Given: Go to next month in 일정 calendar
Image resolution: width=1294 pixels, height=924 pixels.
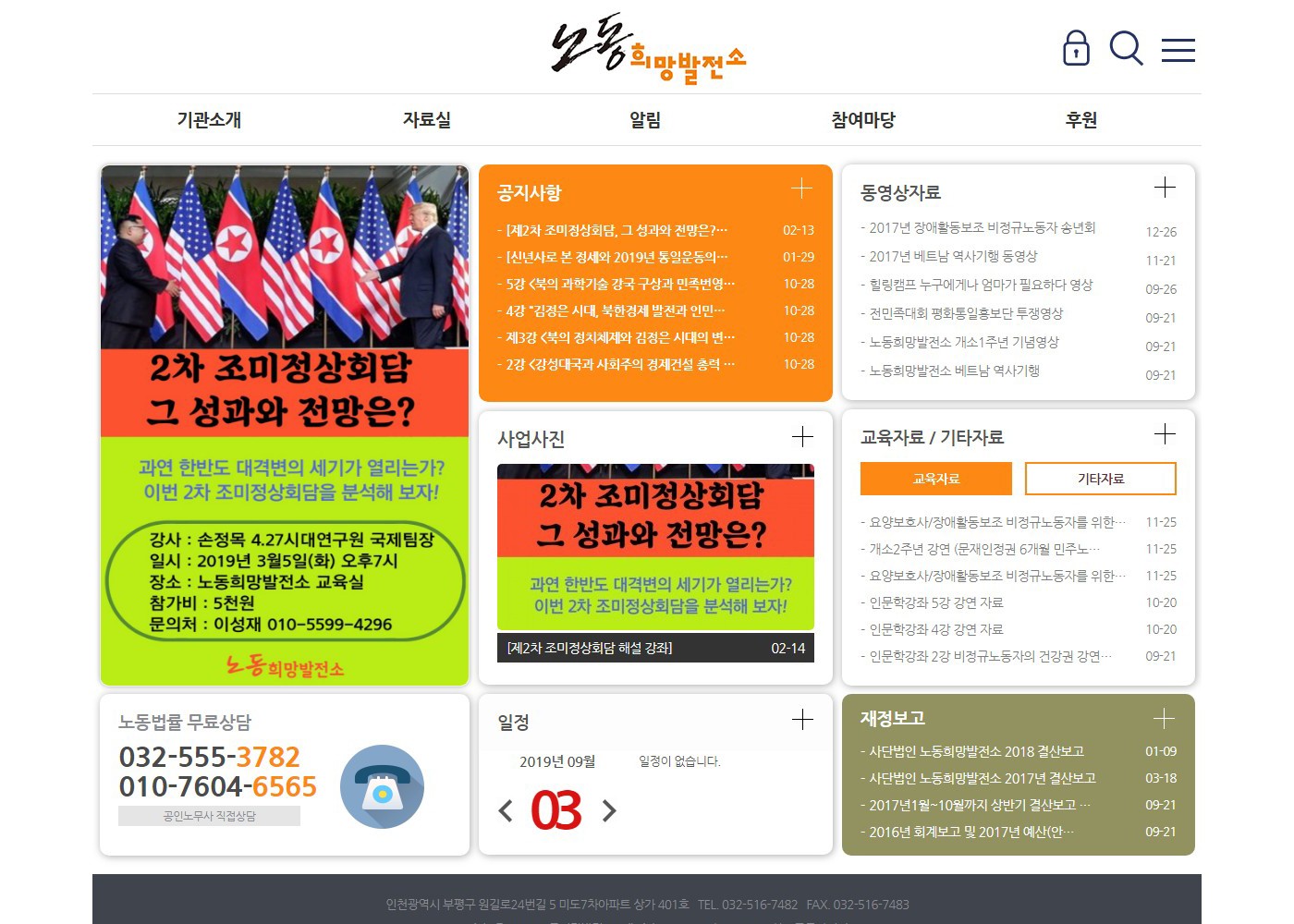Looking at the screenshot, I should click(609, 811).
